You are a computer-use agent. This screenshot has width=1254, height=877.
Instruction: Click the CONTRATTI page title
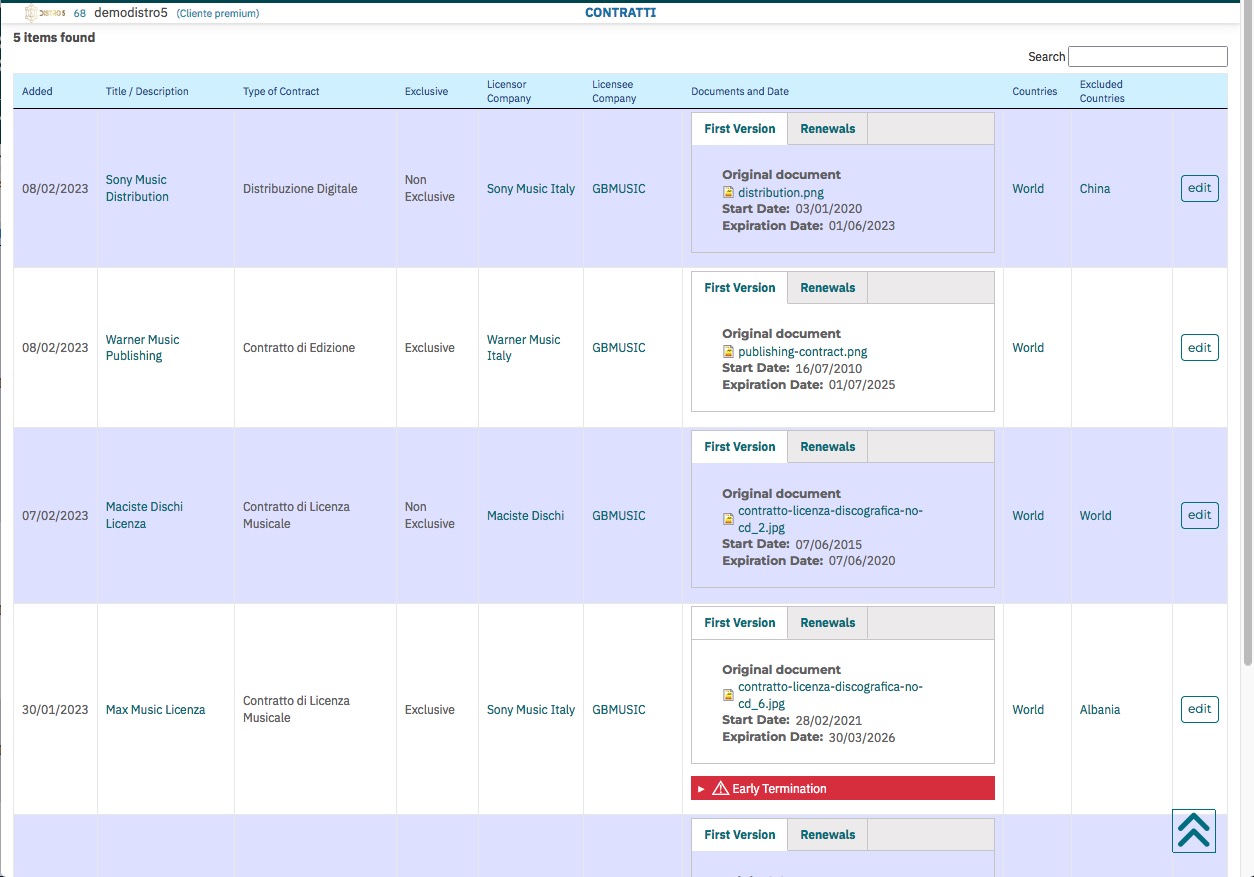(x=620, y=13)
